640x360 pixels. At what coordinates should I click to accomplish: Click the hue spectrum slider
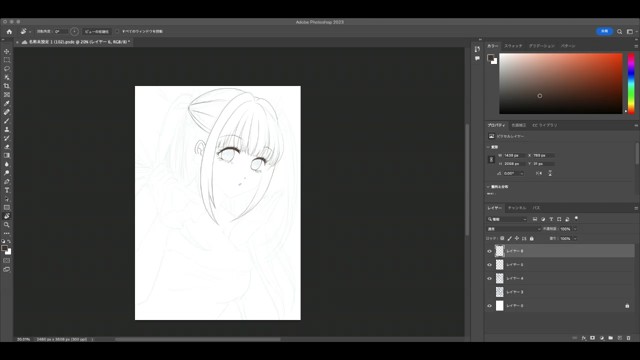click(631, 84)
